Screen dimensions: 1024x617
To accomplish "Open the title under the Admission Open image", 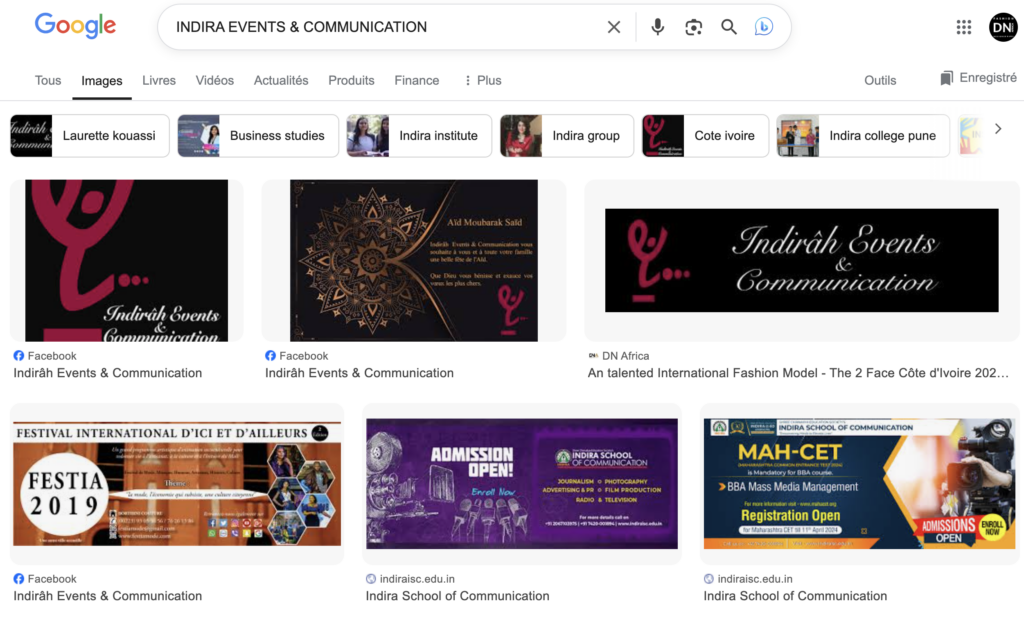I will tap(457, 596).
